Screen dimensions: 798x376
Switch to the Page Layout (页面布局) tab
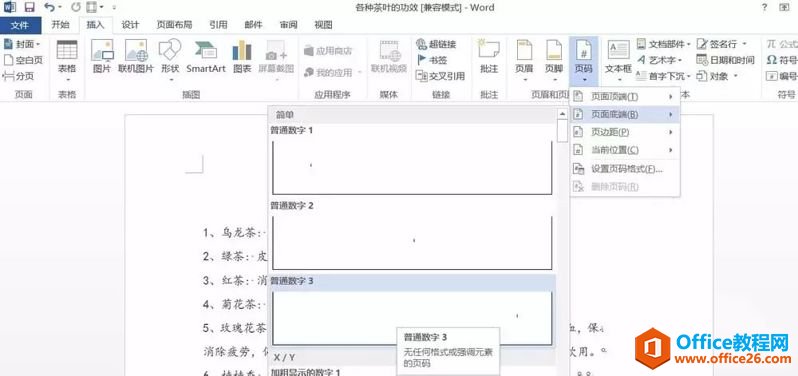point(174,25)
